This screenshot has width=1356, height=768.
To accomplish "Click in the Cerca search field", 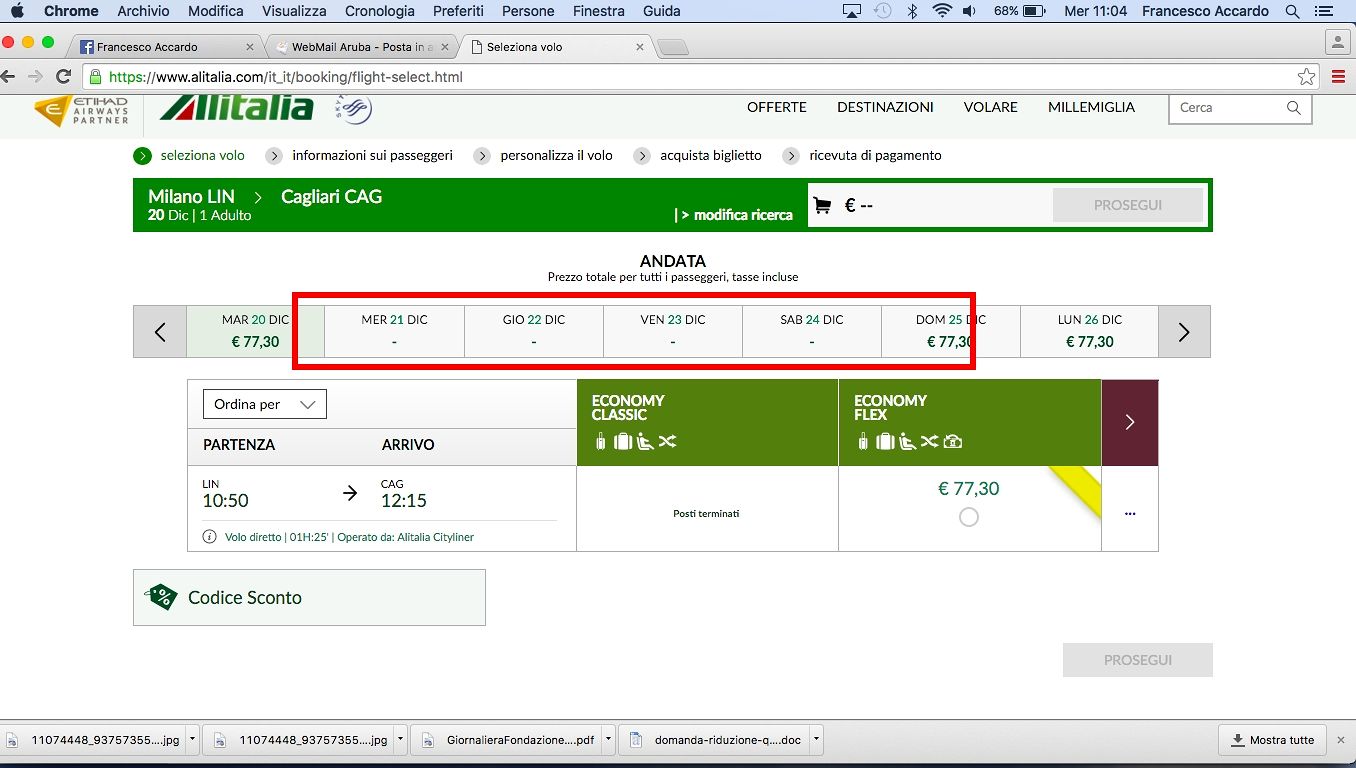I will click(1226, 108).
